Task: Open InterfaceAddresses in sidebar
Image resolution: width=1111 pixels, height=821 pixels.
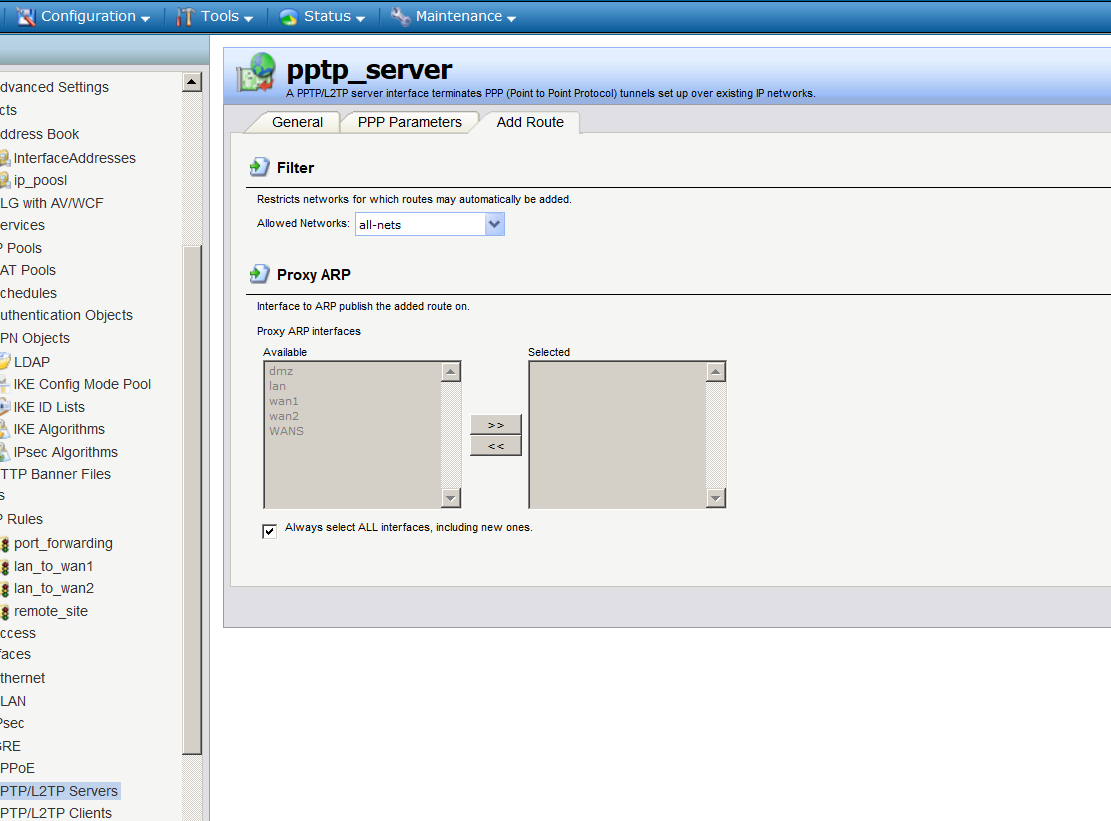Action: (74, 158)
